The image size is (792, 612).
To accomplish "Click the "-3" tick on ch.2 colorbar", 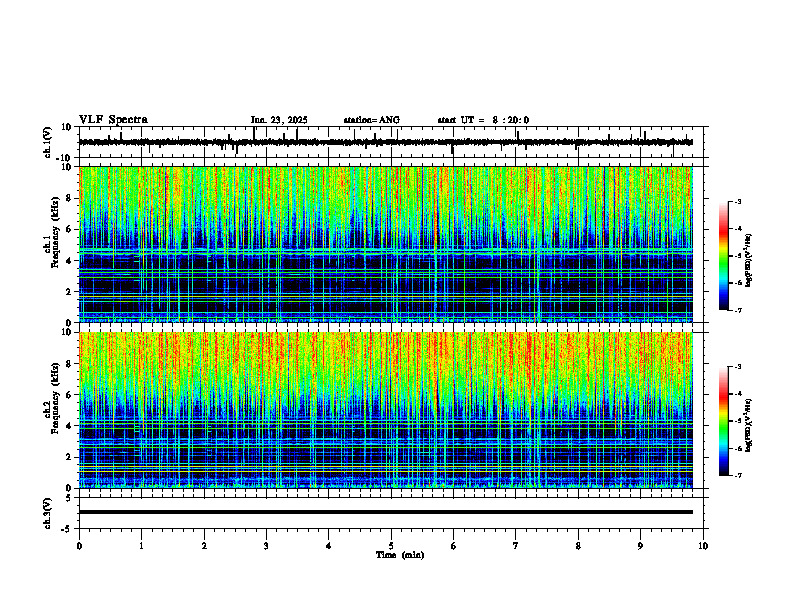I will point(737,367).
